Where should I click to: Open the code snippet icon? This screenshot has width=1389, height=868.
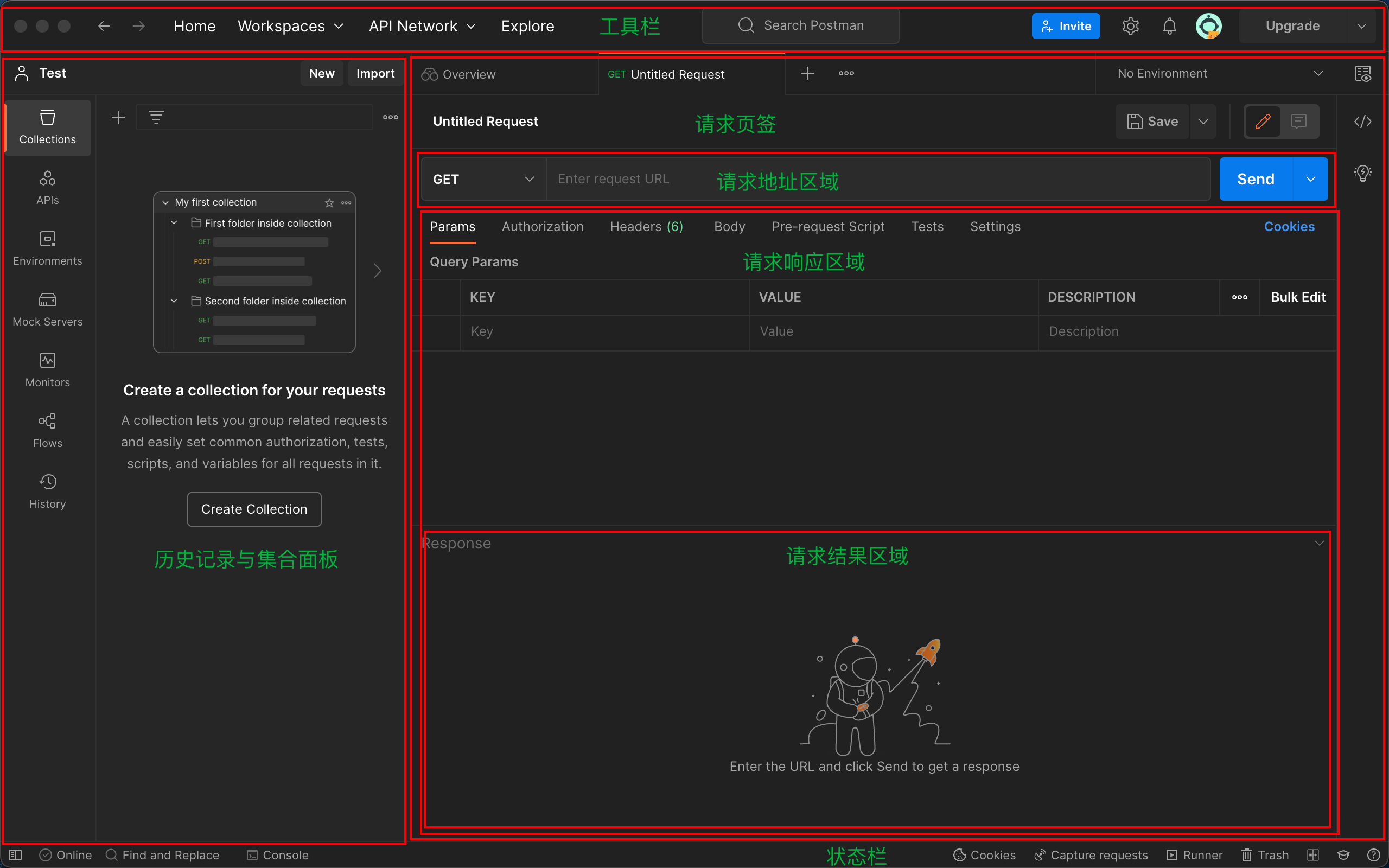point(1362,122)
